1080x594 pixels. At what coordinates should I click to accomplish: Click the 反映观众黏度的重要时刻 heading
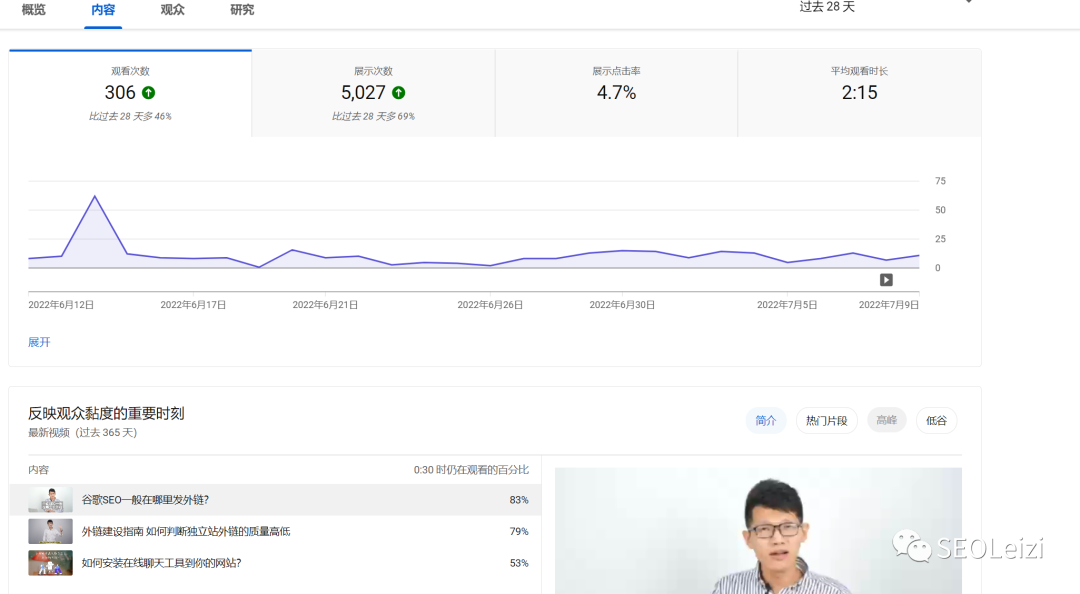(106, 413)
